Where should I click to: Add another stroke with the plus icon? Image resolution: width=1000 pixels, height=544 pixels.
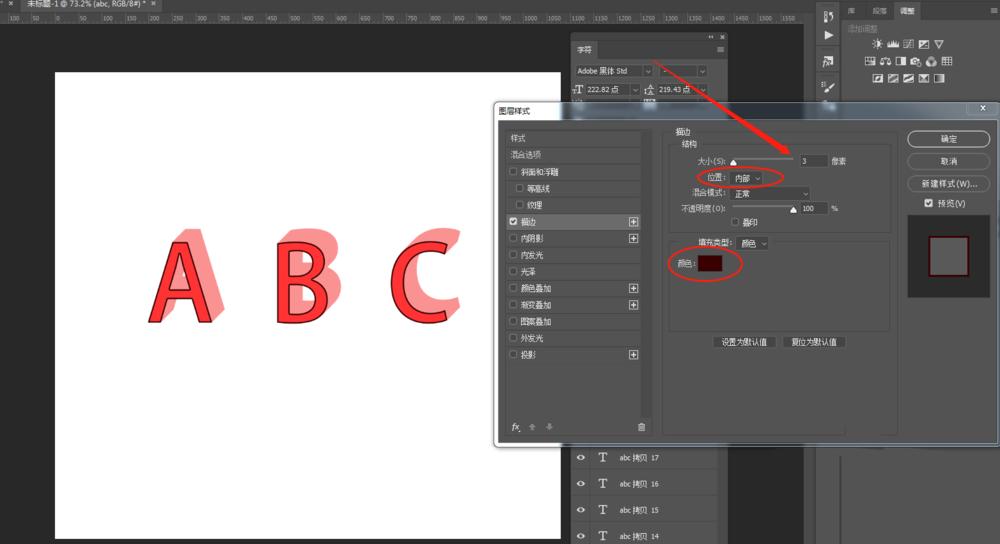(x=633, y=221)
